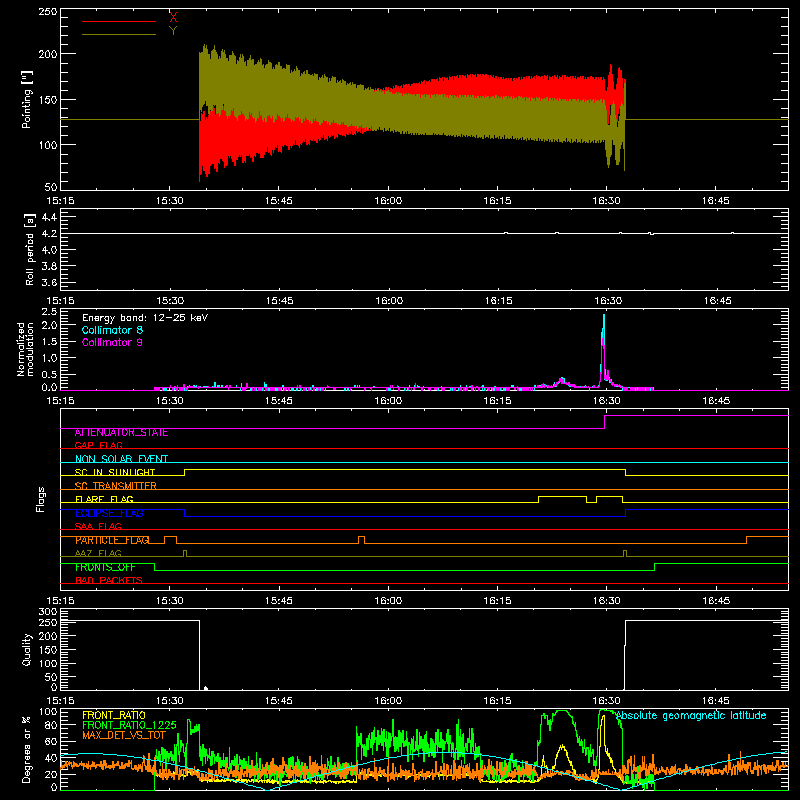Click the 'Pointing' vertical axis title

coord(27,100)
